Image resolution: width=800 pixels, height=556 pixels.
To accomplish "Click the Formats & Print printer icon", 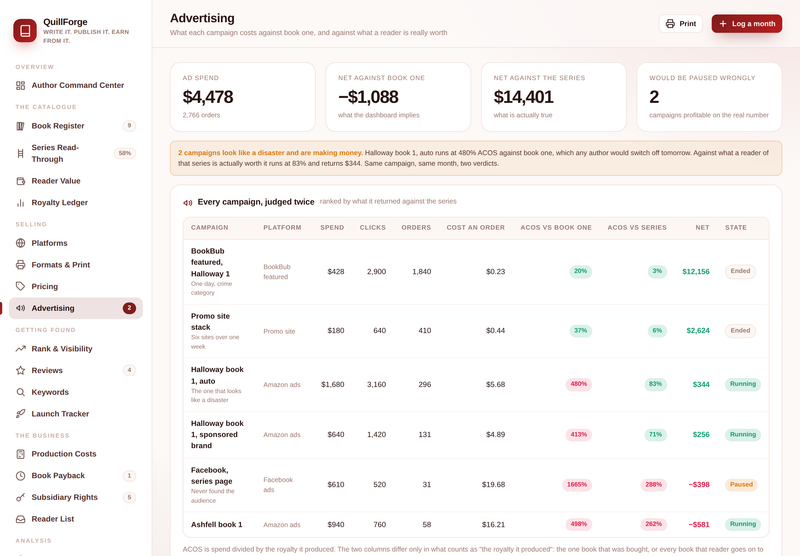I will point(20,265).
